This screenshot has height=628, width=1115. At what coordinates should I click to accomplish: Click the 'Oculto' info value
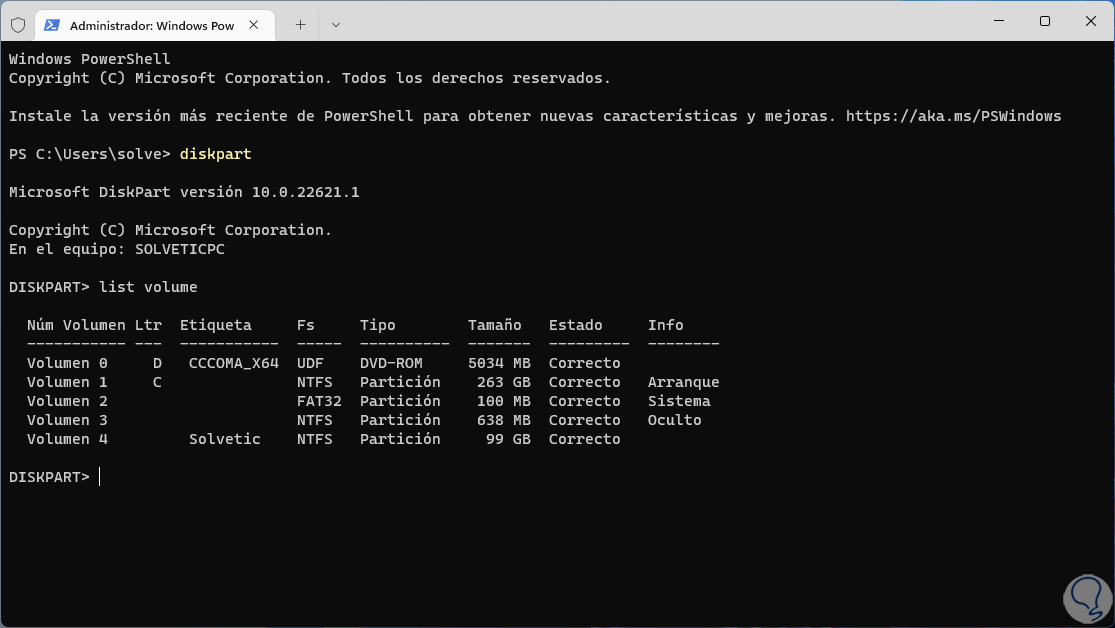coord(674,420)
